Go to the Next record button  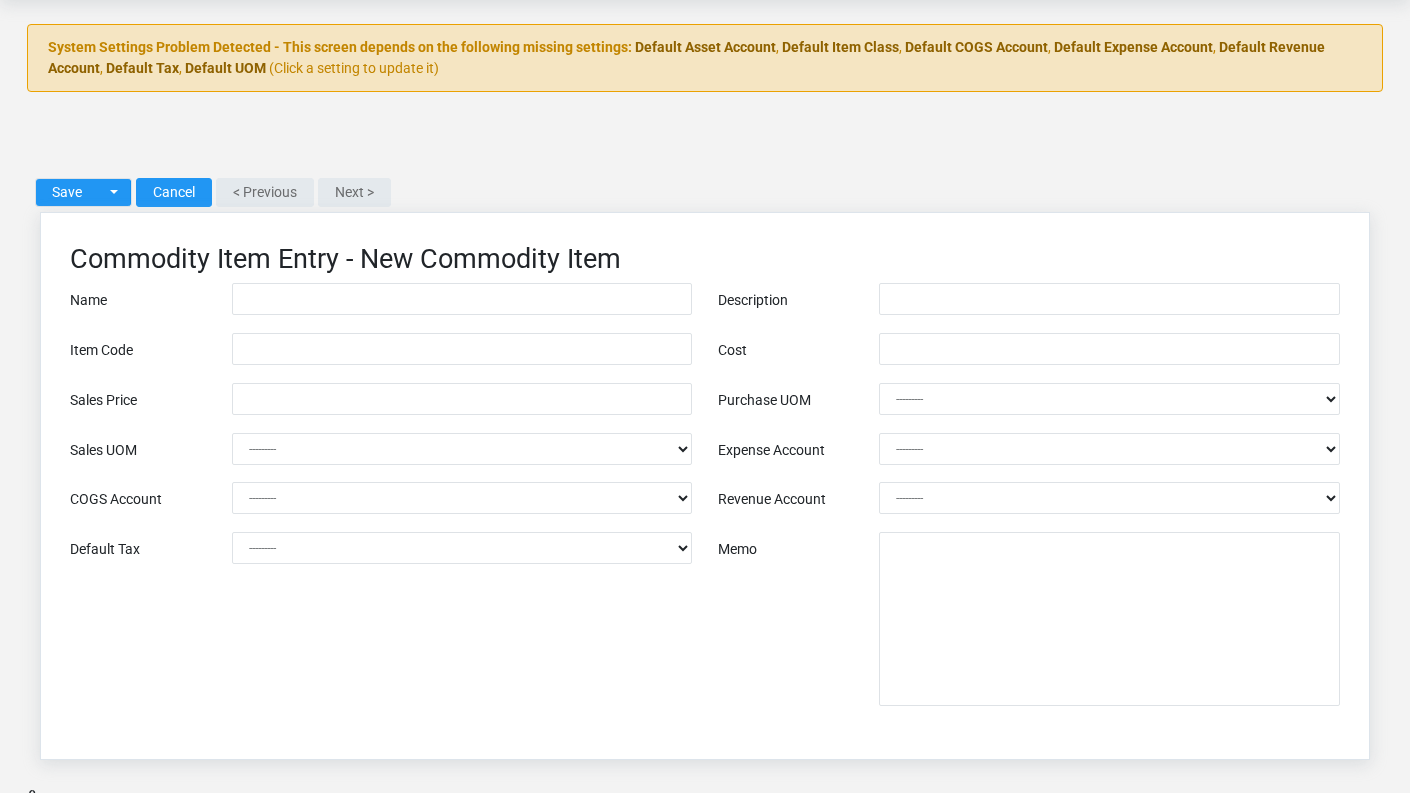tap(354, 192)
